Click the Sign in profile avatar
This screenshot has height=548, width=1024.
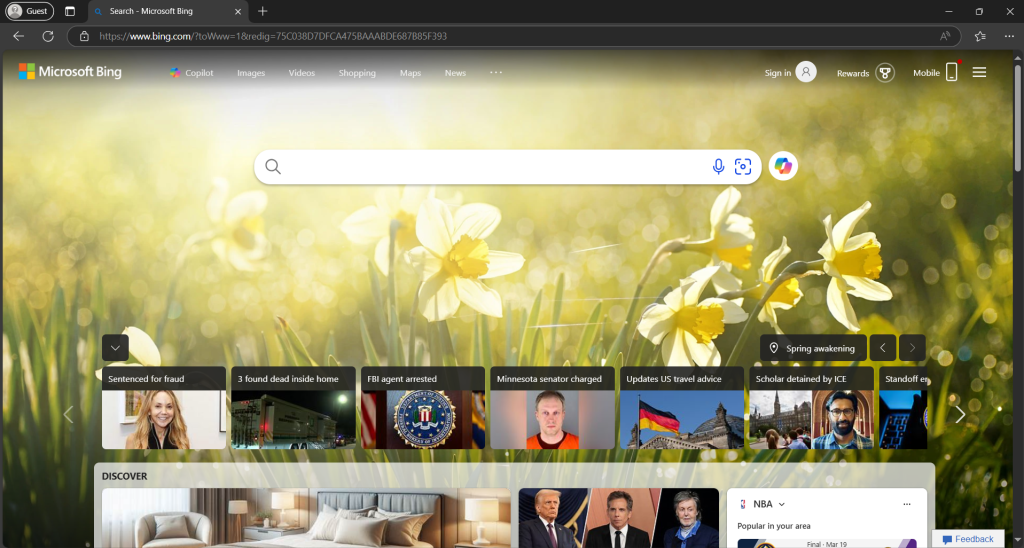pos(805,72)
